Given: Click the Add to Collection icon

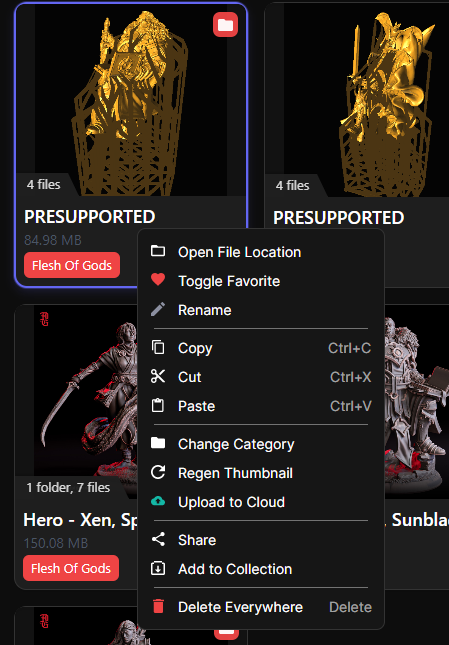Looking at the screenshot, I should pyautogui.click(x=158, y=569).
